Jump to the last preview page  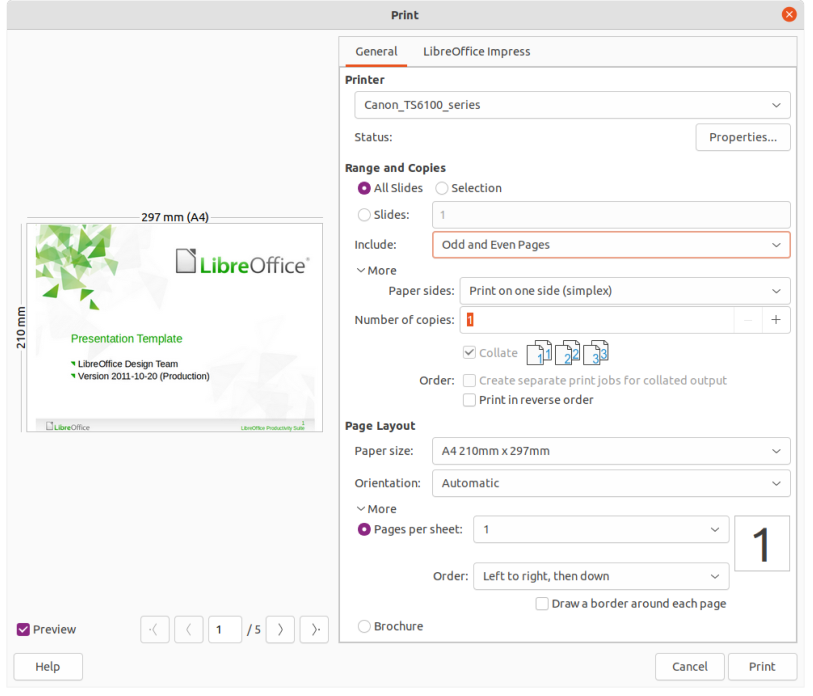[x=314, y=630]
